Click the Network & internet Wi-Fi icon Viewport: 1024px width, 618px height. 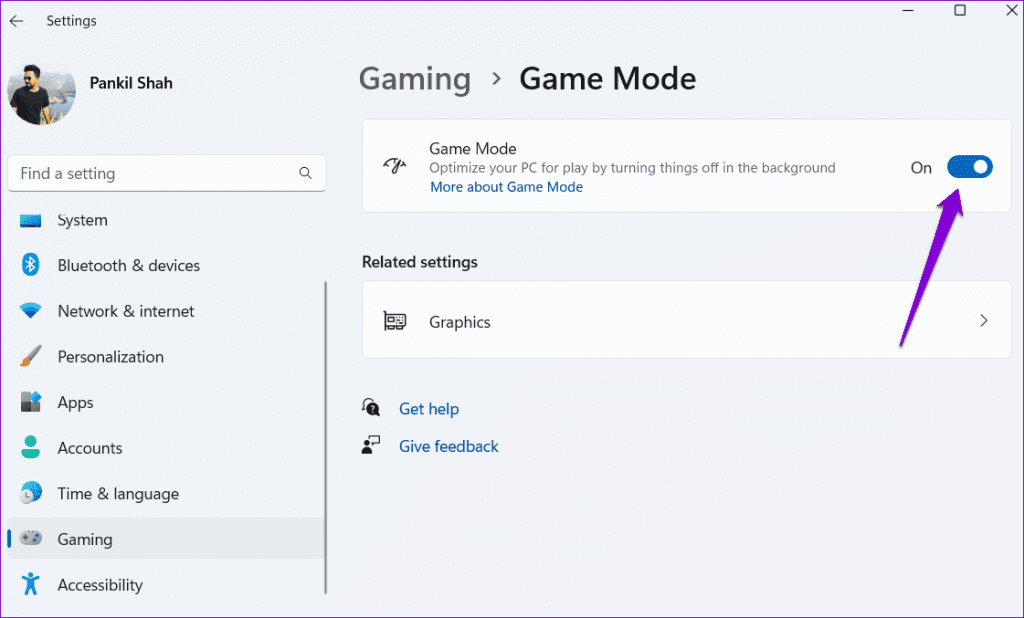[31, 311]
